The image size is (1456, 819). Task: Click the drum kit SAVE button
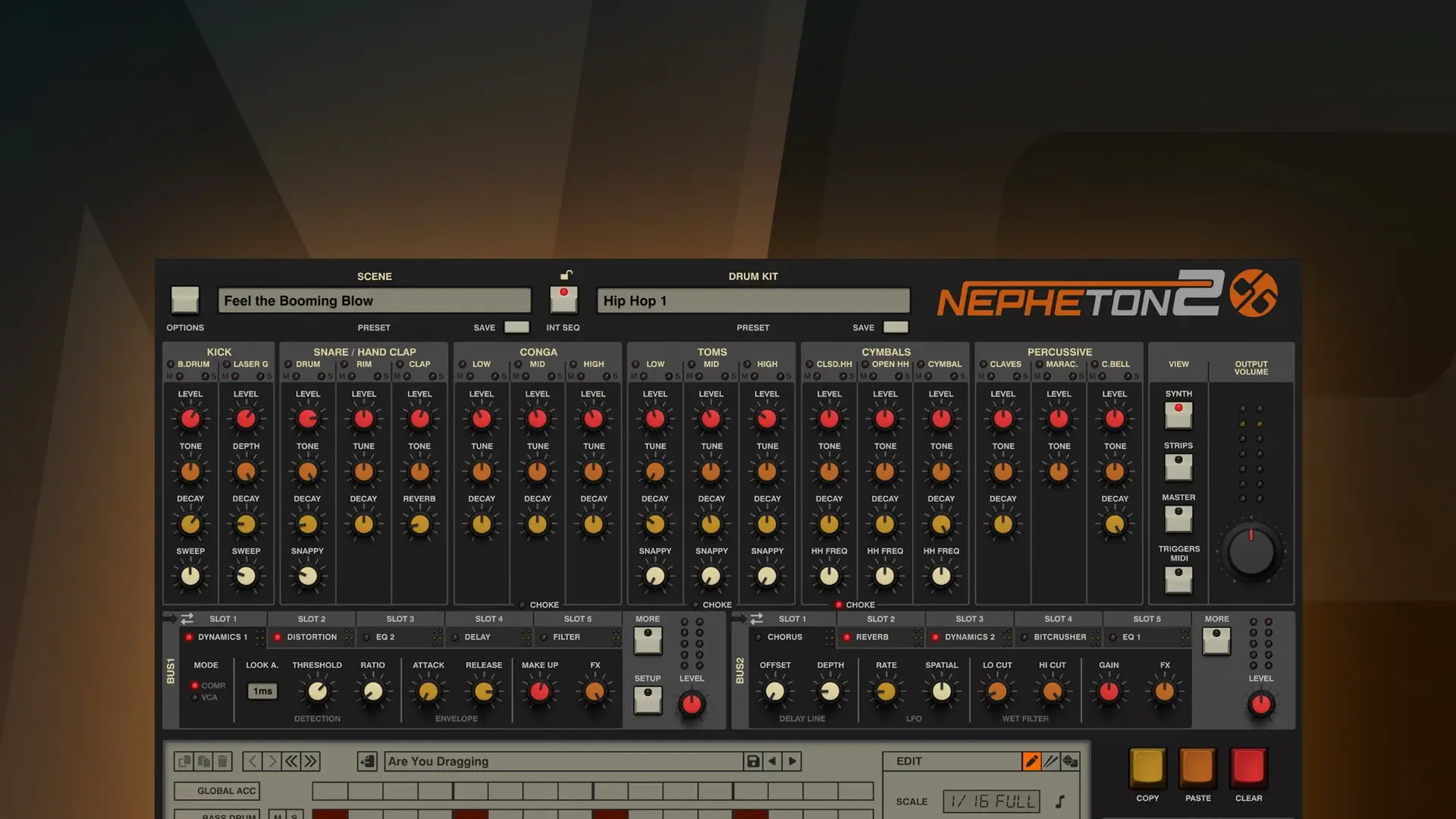(896, 327)
